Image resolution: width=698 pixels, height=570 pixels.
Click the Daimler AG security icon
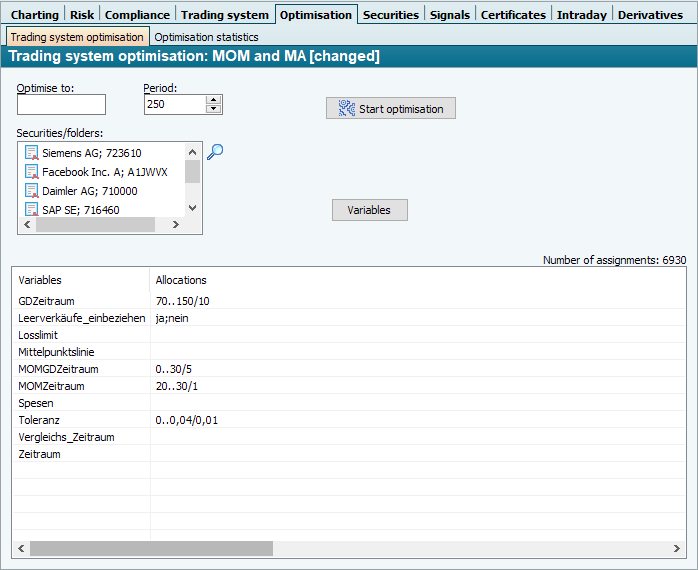coord(32,191)
